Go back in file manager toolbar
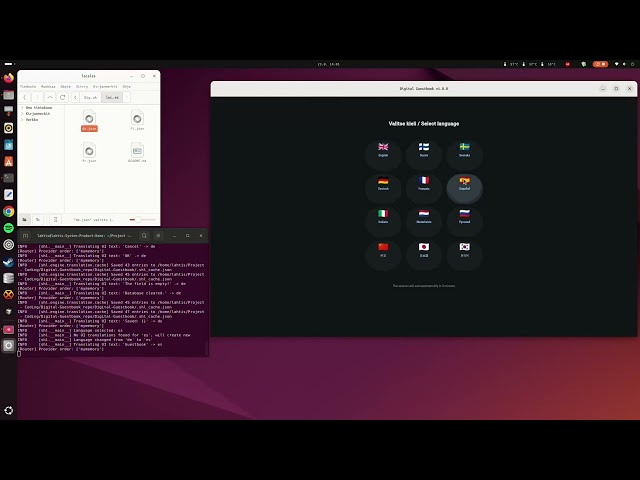This screenshot has width=640, height=480. click(x=24, y=97)
